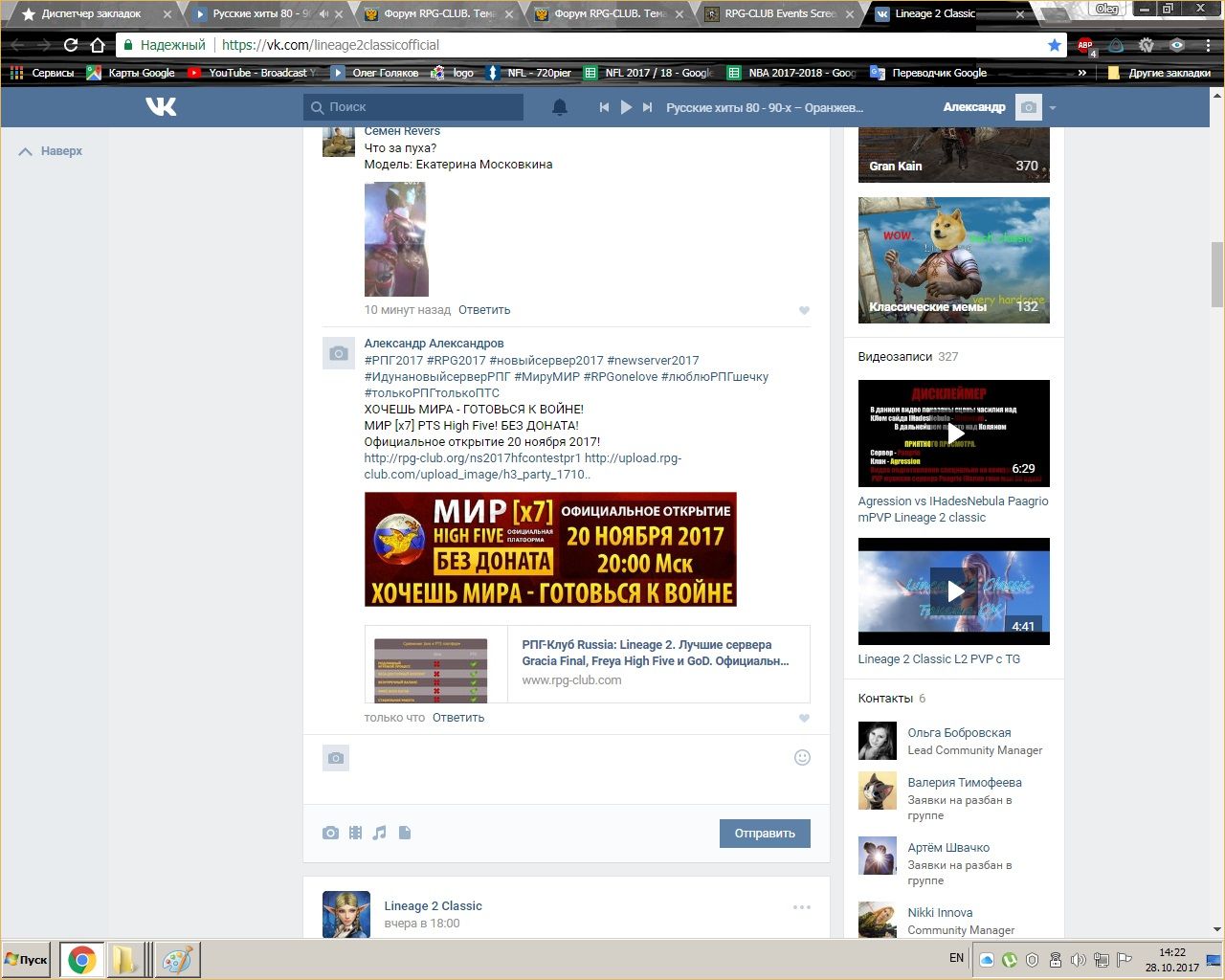Reply to Александр Александров's comment
The width and height of the screenshot is (1225, 980).
click(x=458, y=718)
